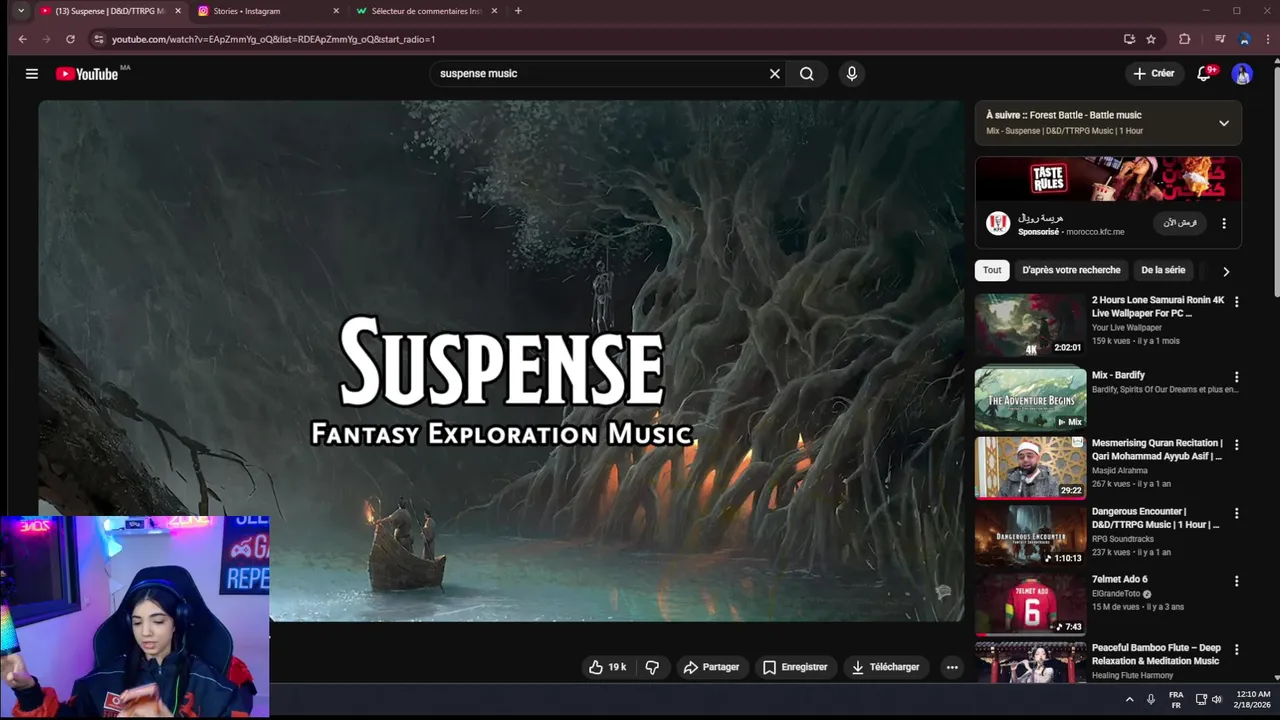The height and width of the screenshot is (720, 1280).
Task: Open the browser extensions puzzle icon
Action: pyautogui.click(x=1185, y=39)
